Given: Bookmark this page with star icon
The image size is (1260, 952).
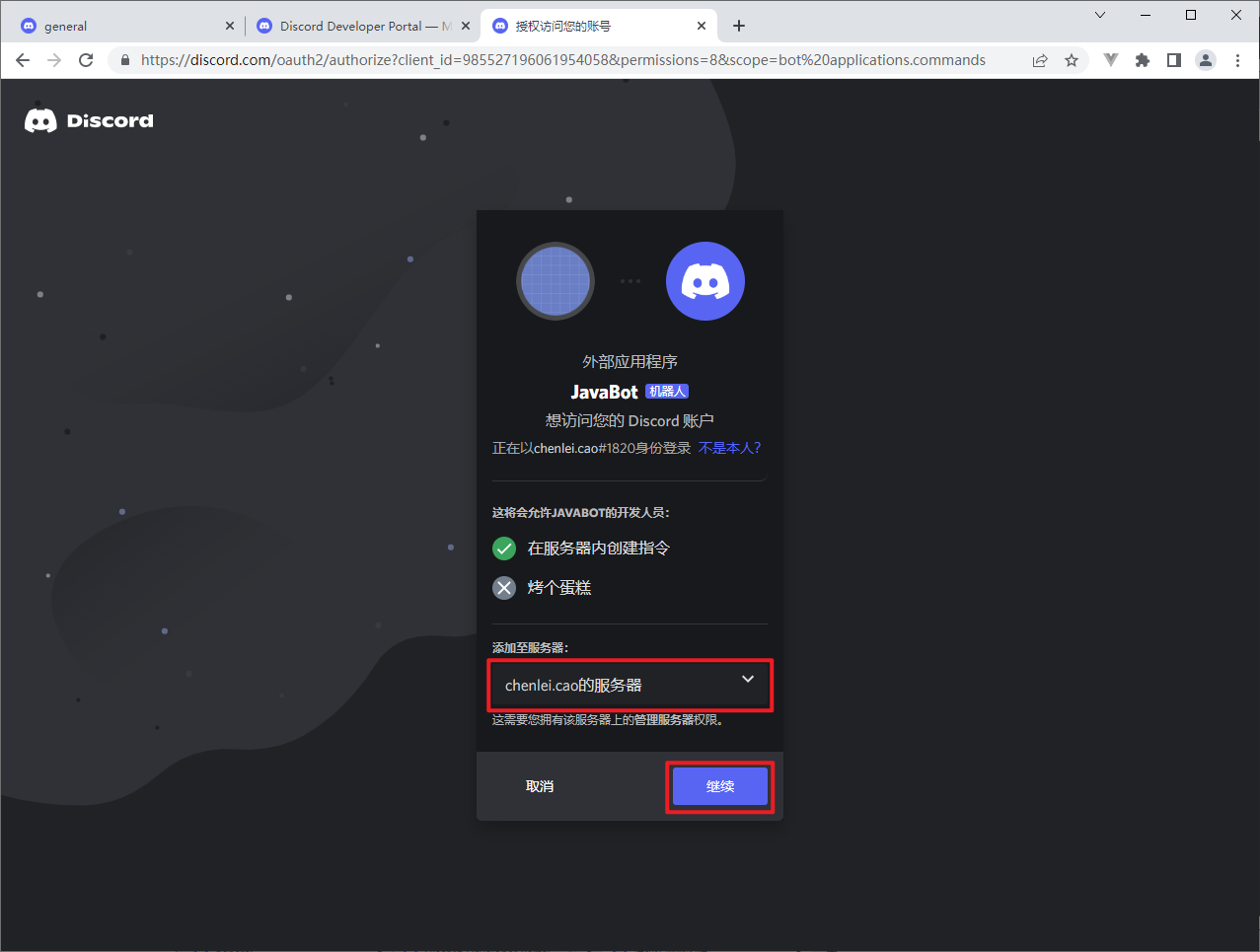Looking at the screenshot, I should click(x=1072, y=60).
